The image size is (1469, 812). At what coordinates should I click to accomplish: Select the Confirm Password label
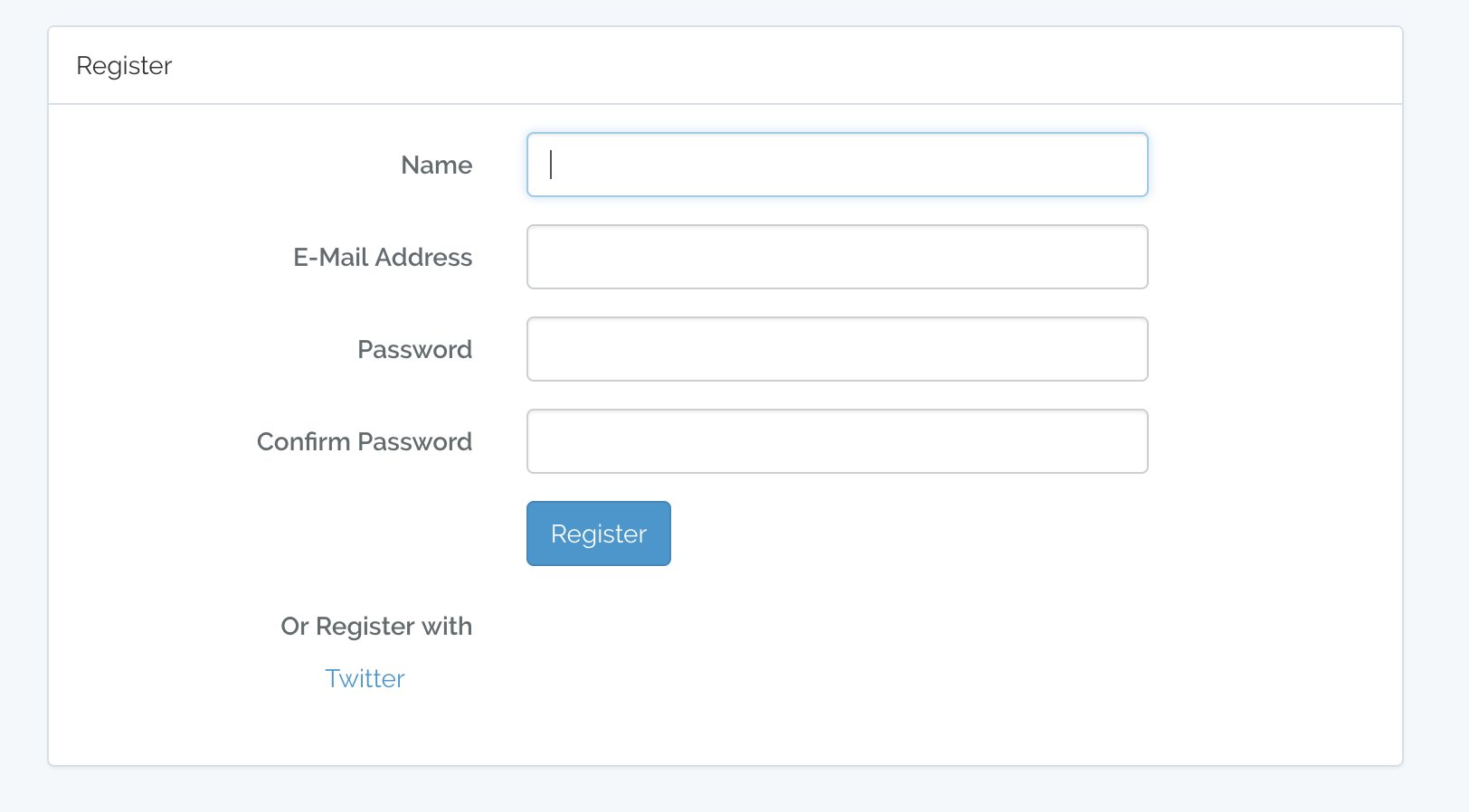(365, 441)
